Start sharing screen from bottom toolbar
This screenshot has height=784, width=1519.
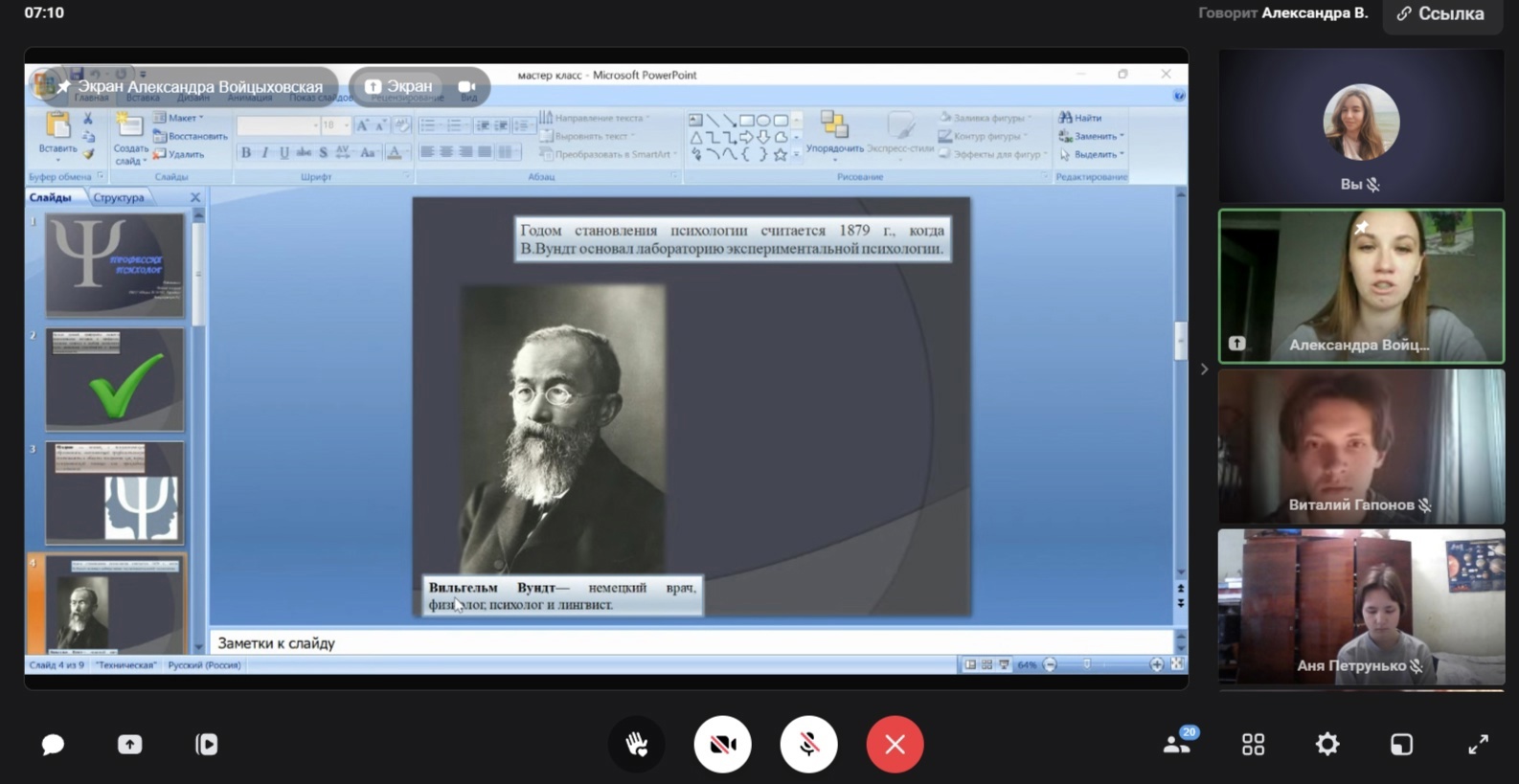coord(129,745)
